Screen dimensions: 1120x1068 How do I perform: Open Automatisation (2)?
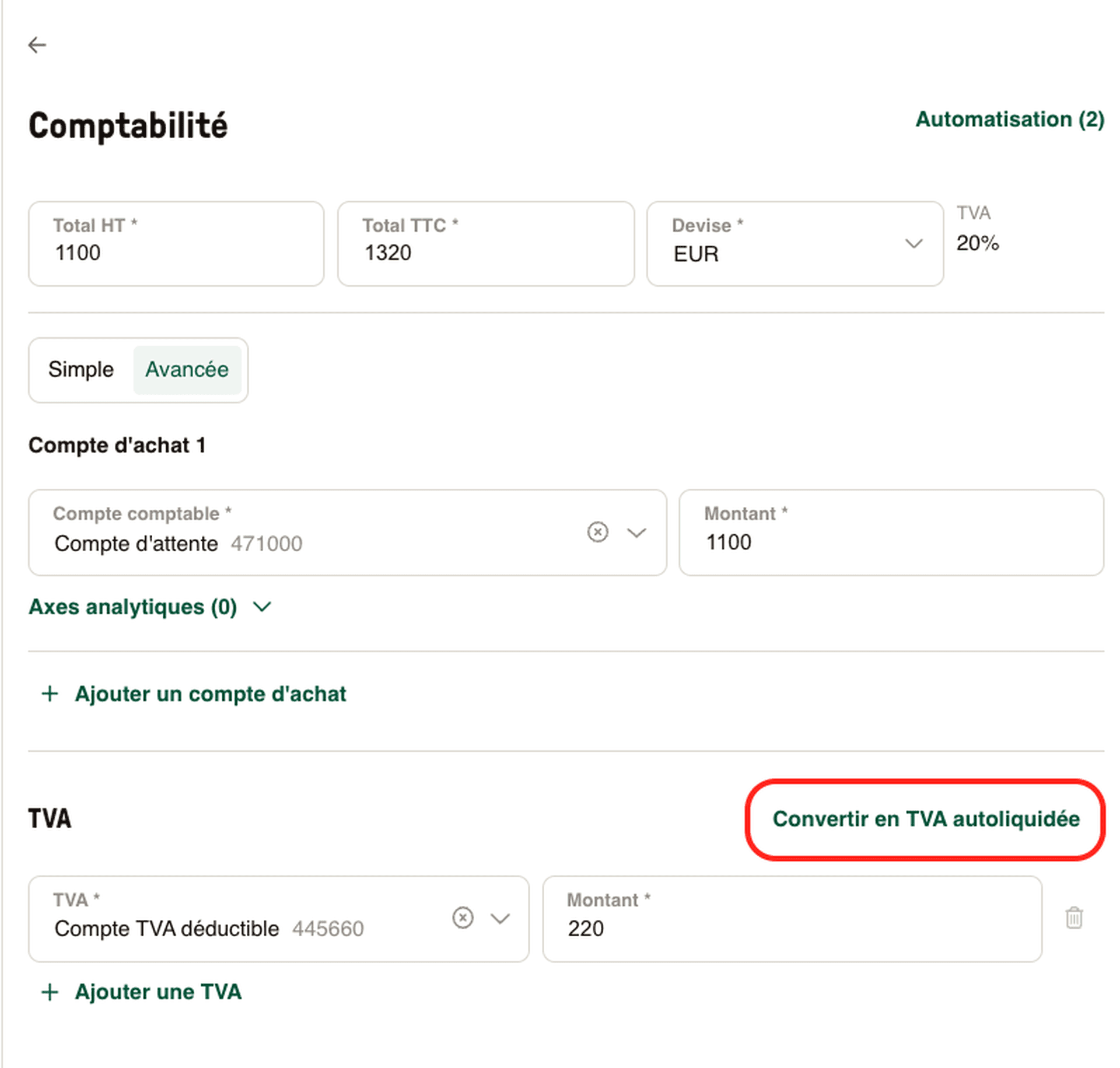click(1009, 120)
